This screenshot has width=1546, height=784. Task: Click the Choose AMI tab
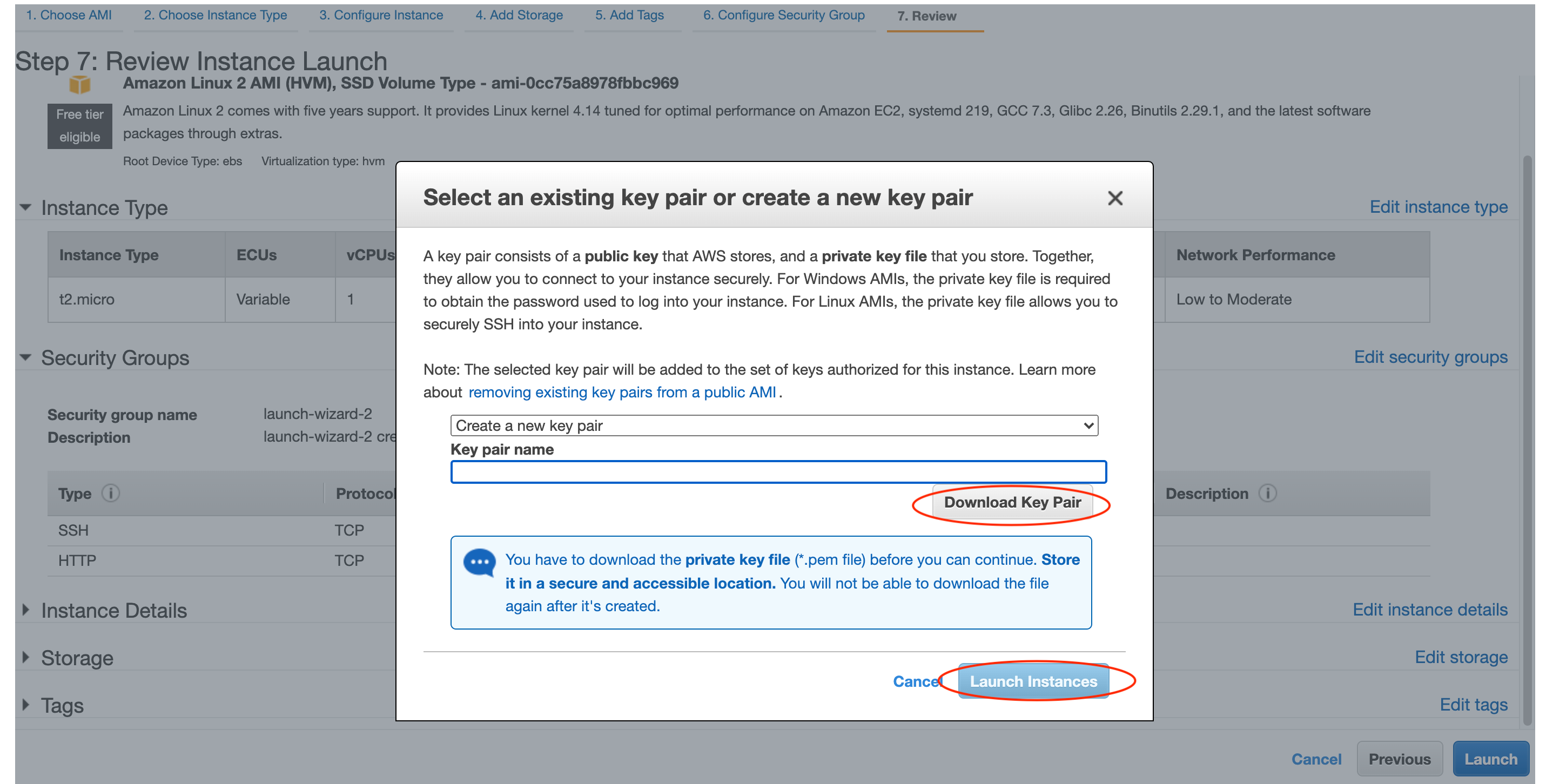(71, 14)
